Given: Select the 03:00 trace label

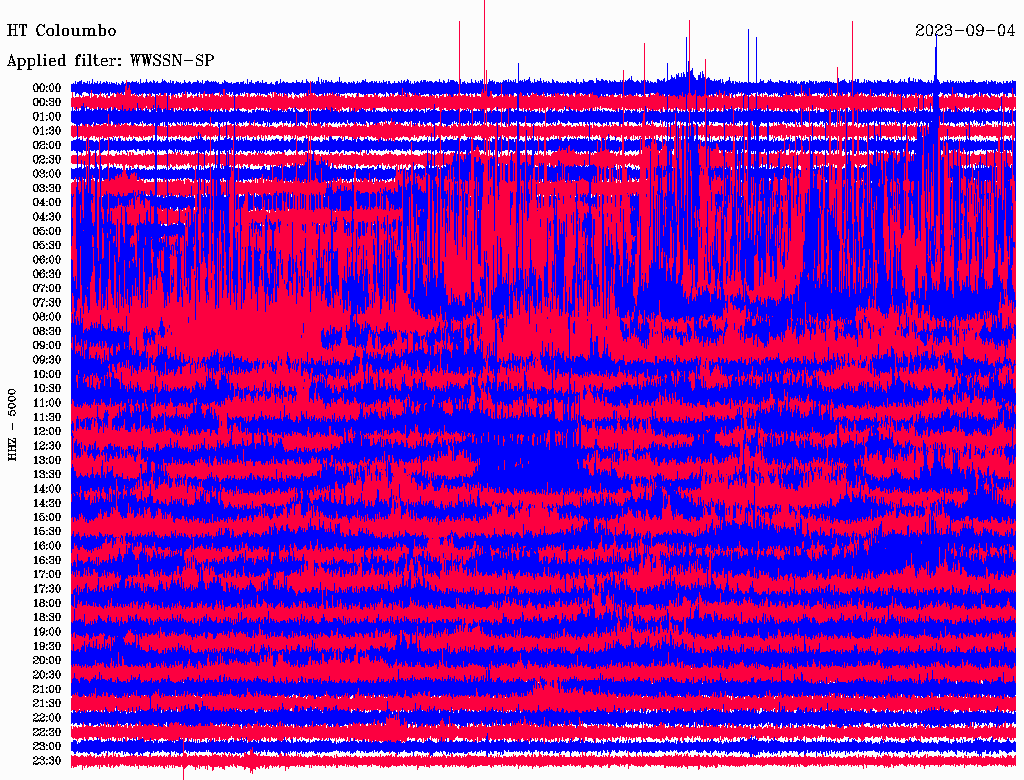Looking at the screenshot, I should 47,174.
